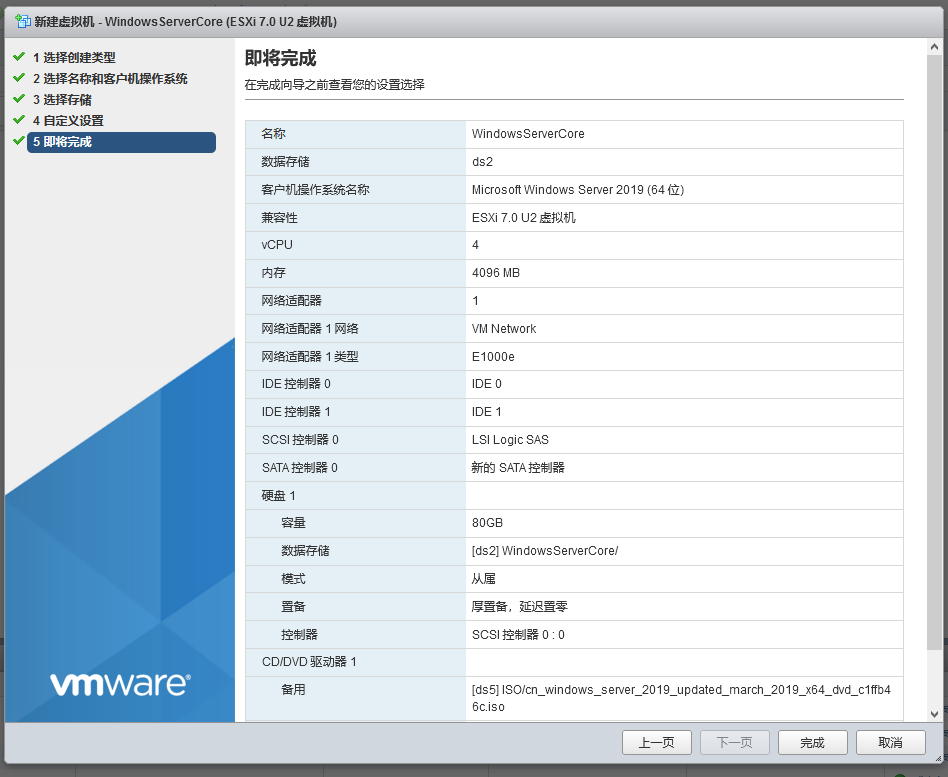Click the adapter type E1000e
The width and height of the screenshot is (948, 777).
(493, 357)
